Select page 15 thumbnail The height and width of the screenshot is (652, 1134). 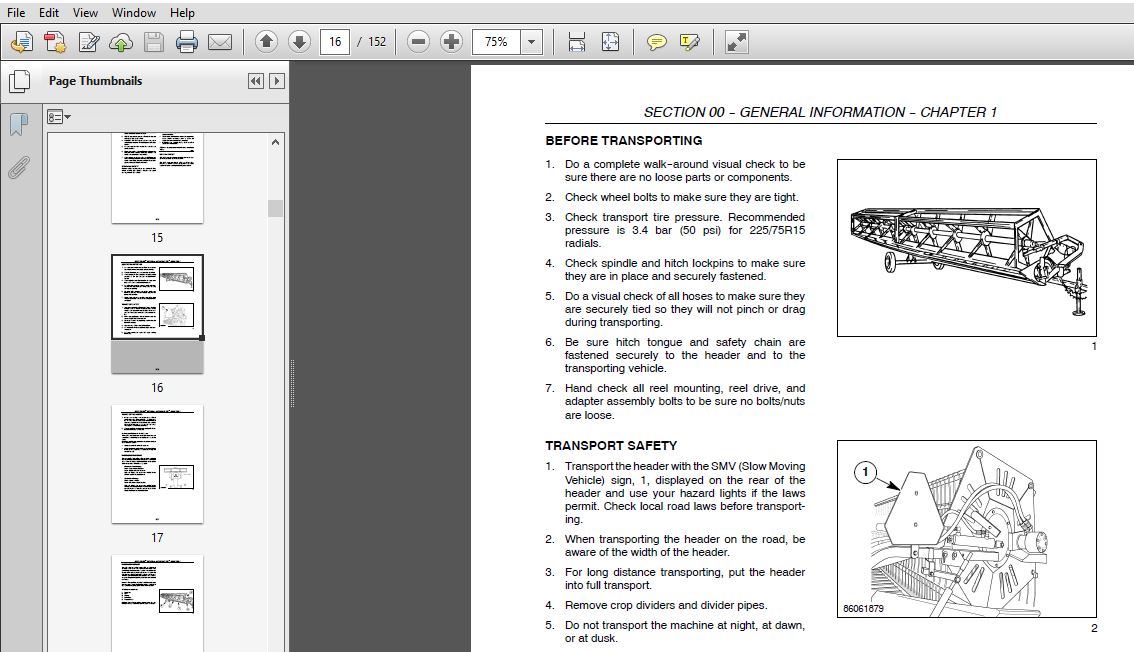click(x=157, y=179)
